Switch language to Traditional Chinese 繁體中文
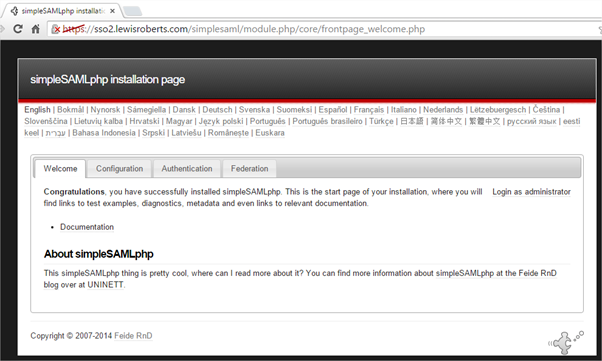The image size is (602, 361). click(x=485, y=121)
